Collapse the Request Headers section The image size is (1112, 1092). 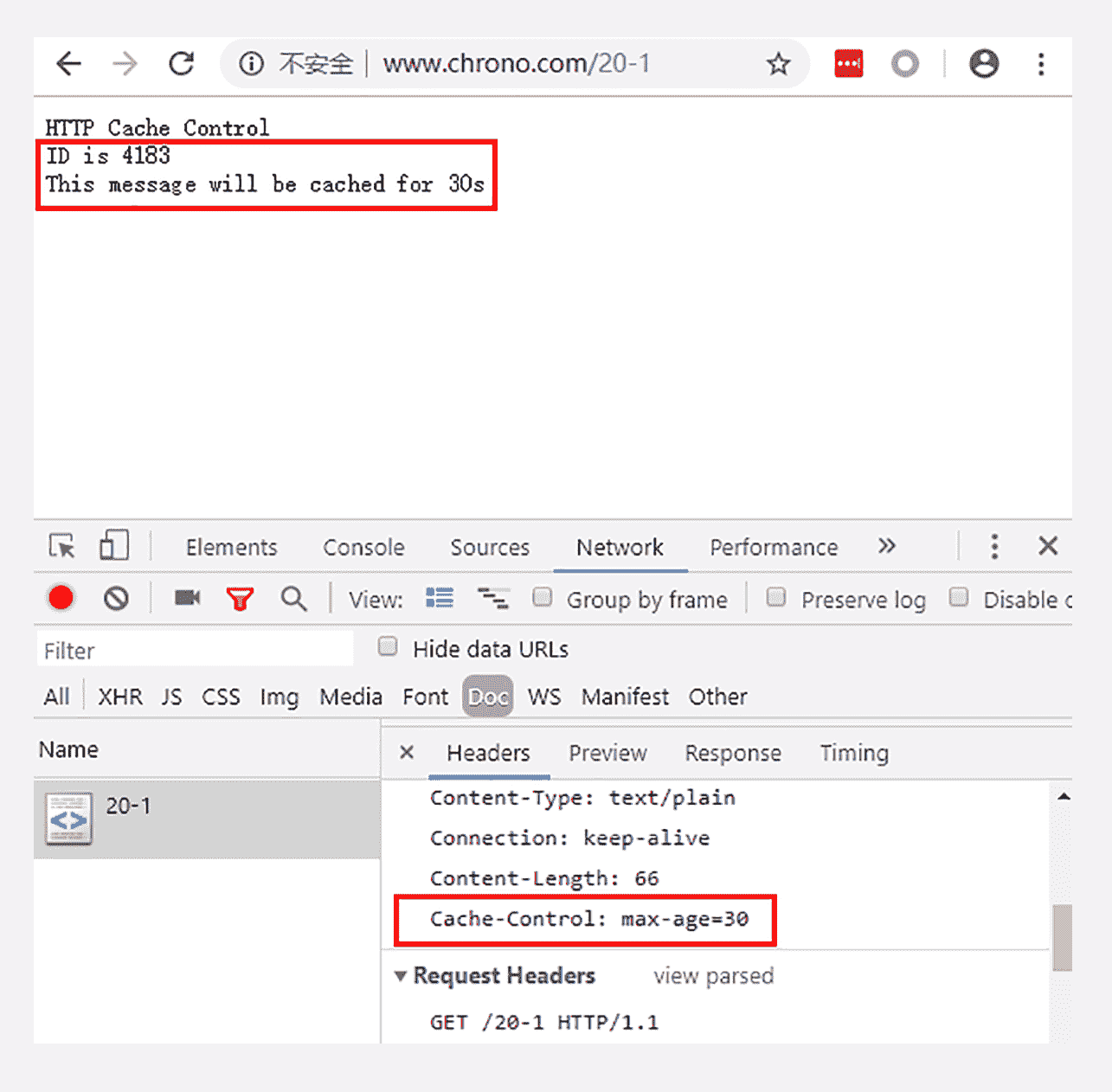click(x=400, y=976)
